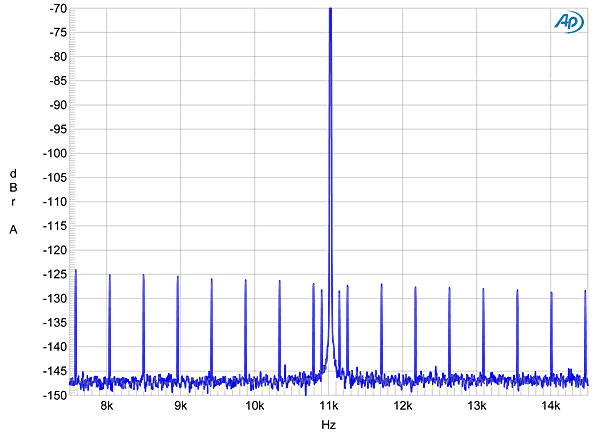Click the A unit label under dBr
This screenshot has width=600, height=441.
tap(13, 230)
